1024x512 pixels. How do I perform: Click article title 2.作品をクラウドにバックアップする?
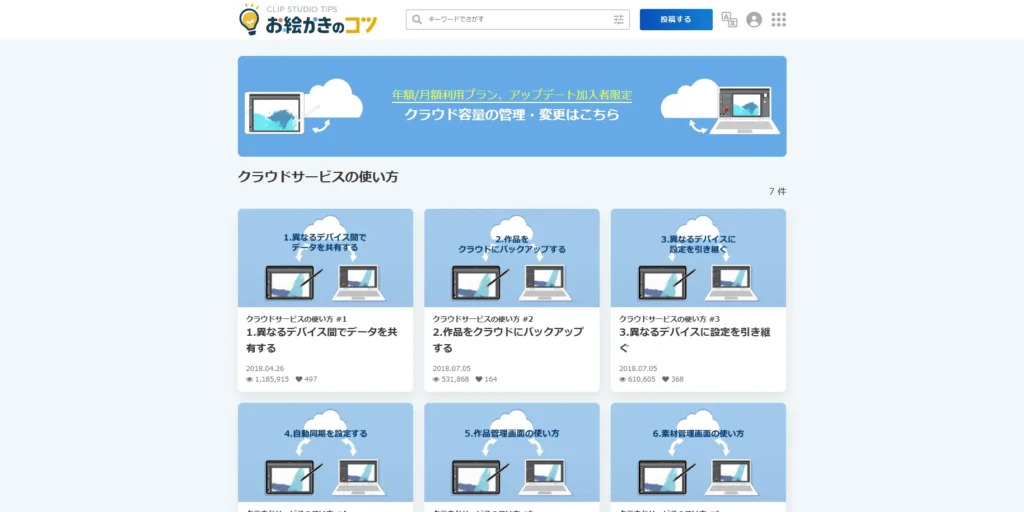[x=508, y=340]
